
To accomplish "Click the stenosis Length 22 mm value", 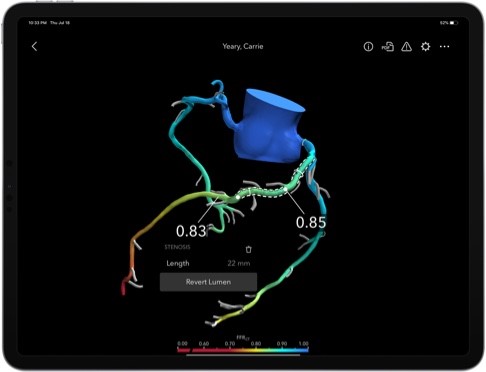I will (x=239, y=263).
